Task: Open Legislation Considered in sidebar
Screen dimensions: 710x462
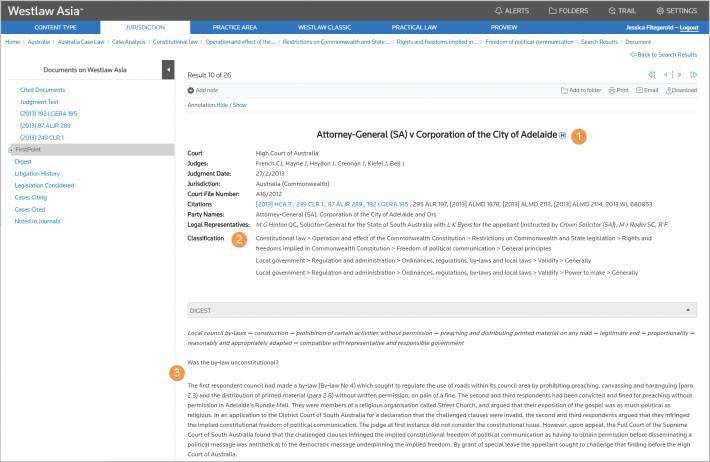Action: click(x=44, y=185)
